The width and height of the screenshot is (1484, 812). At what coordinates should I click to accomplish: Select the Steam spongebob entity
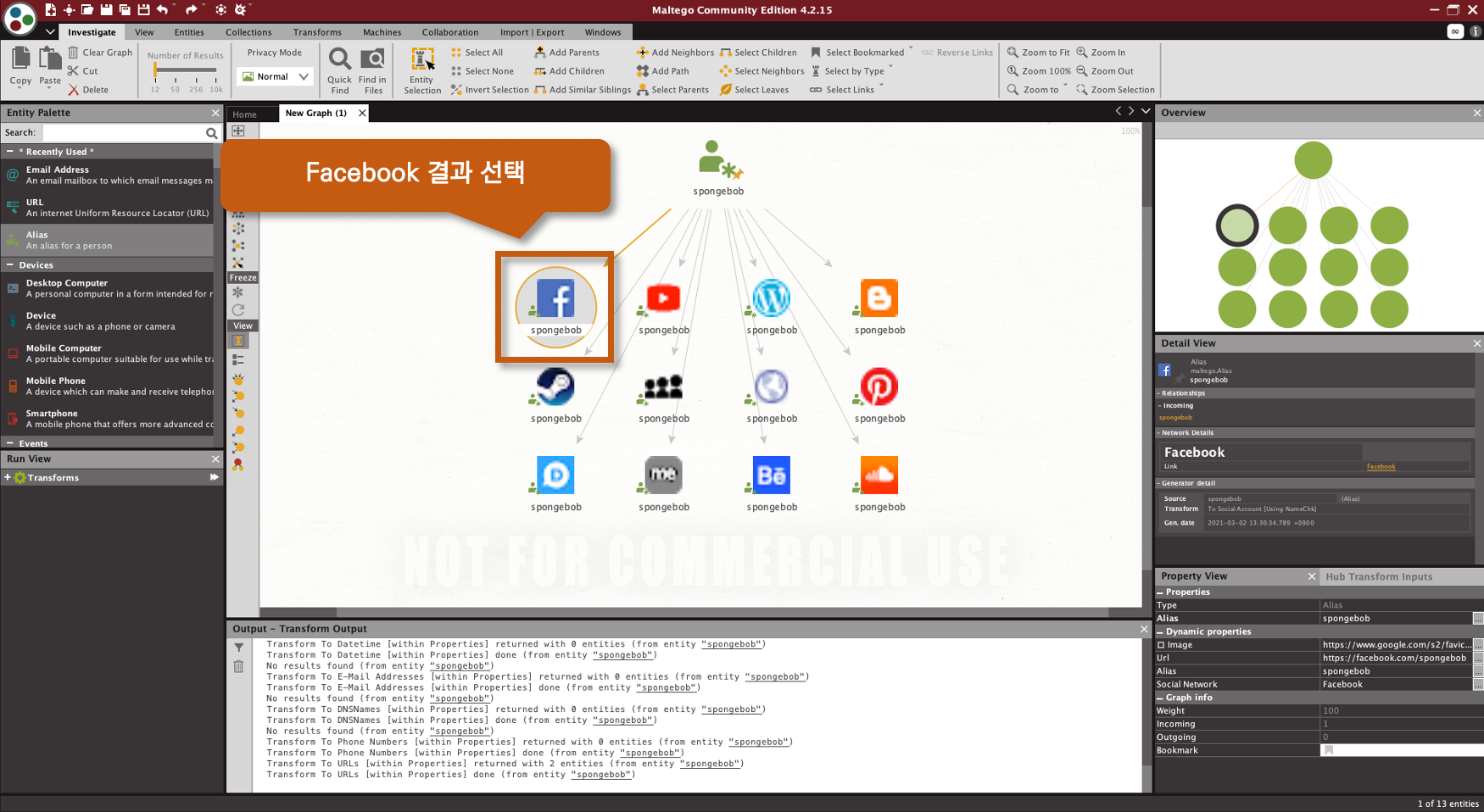(556, 396)
